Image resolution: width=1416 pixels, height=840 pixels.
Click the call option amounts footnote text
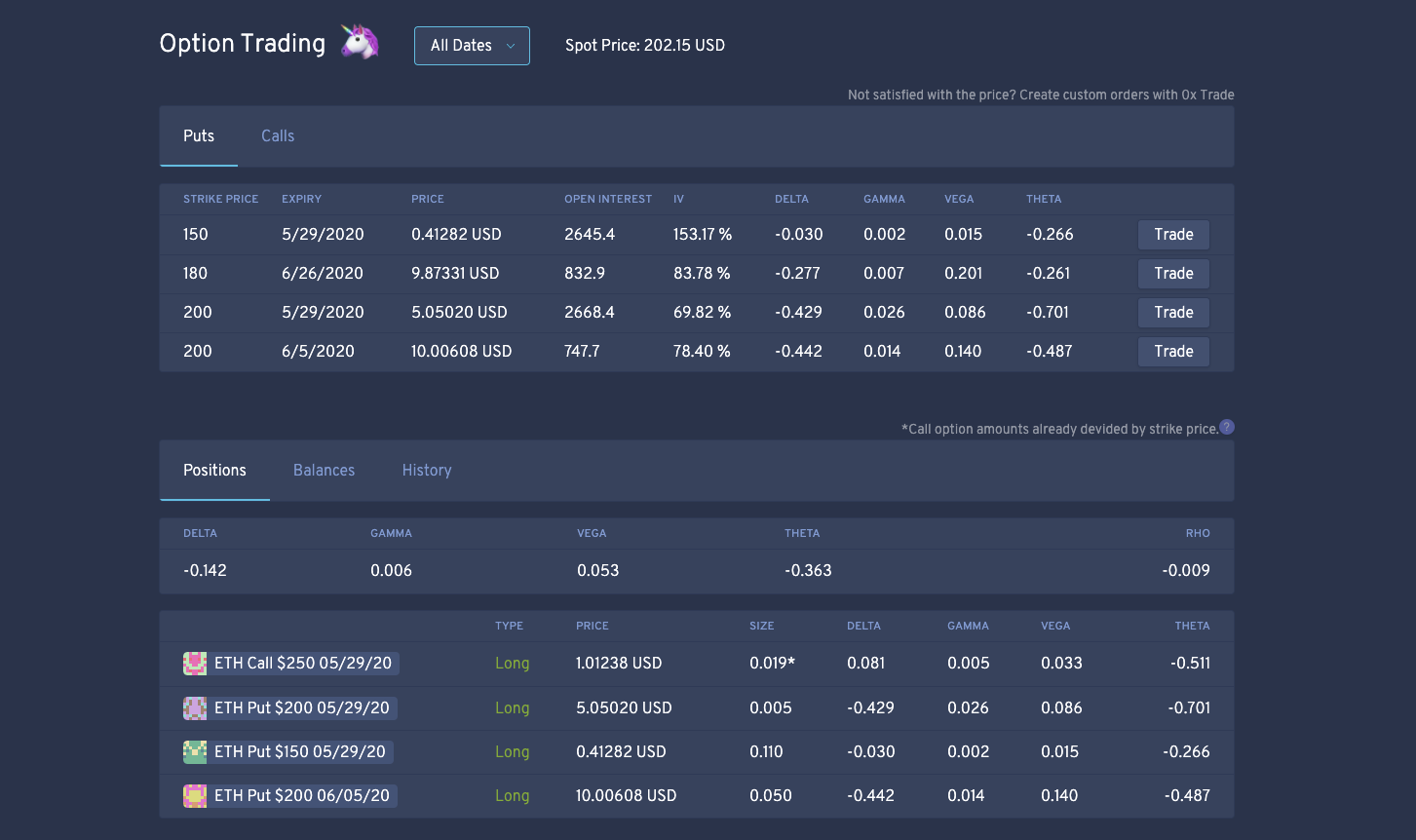pos(1060,429)
